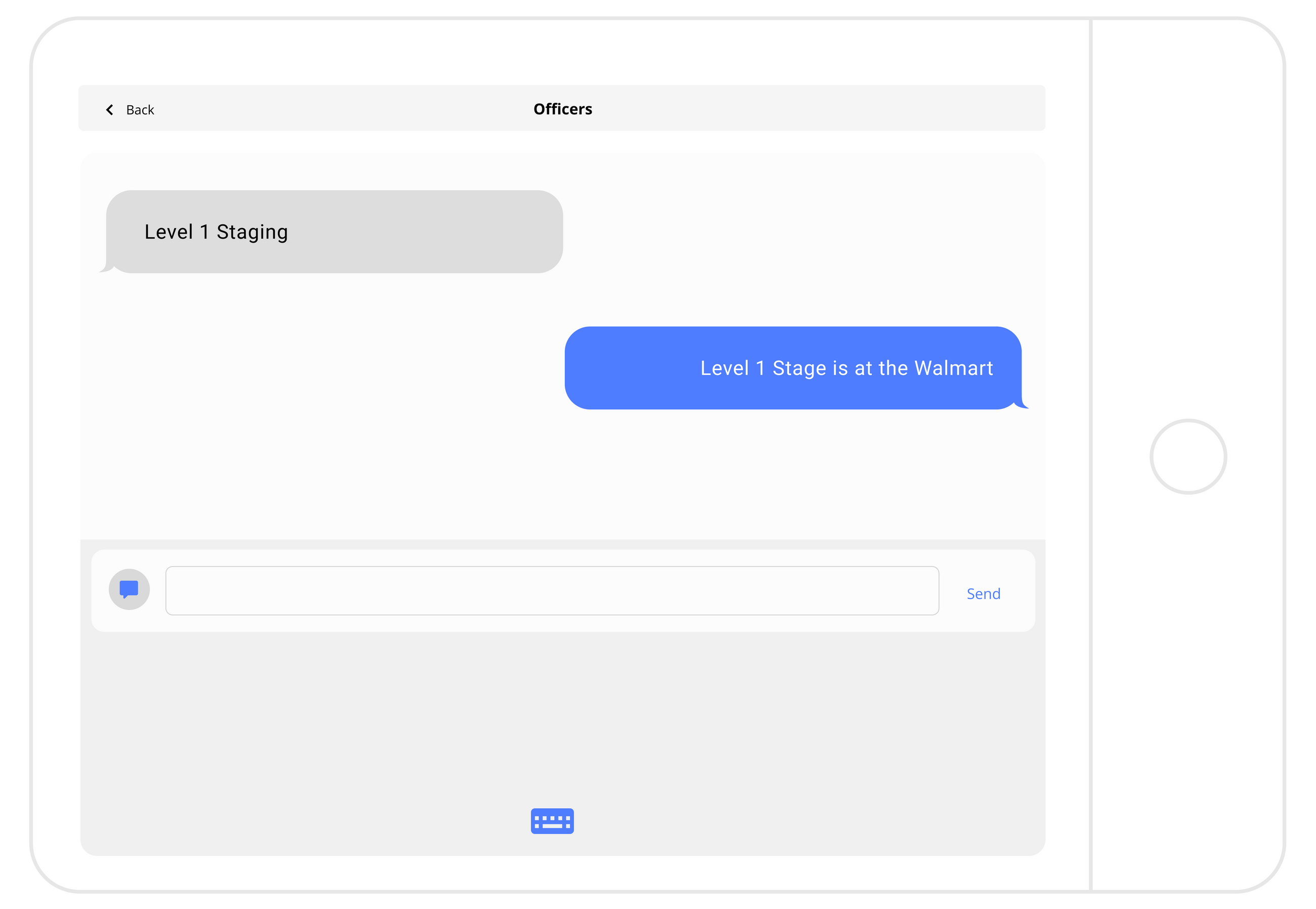Toggle the blue keyboard icon
The width and height of the screenshot is (1316, 909).
click(x=552, y=821)
